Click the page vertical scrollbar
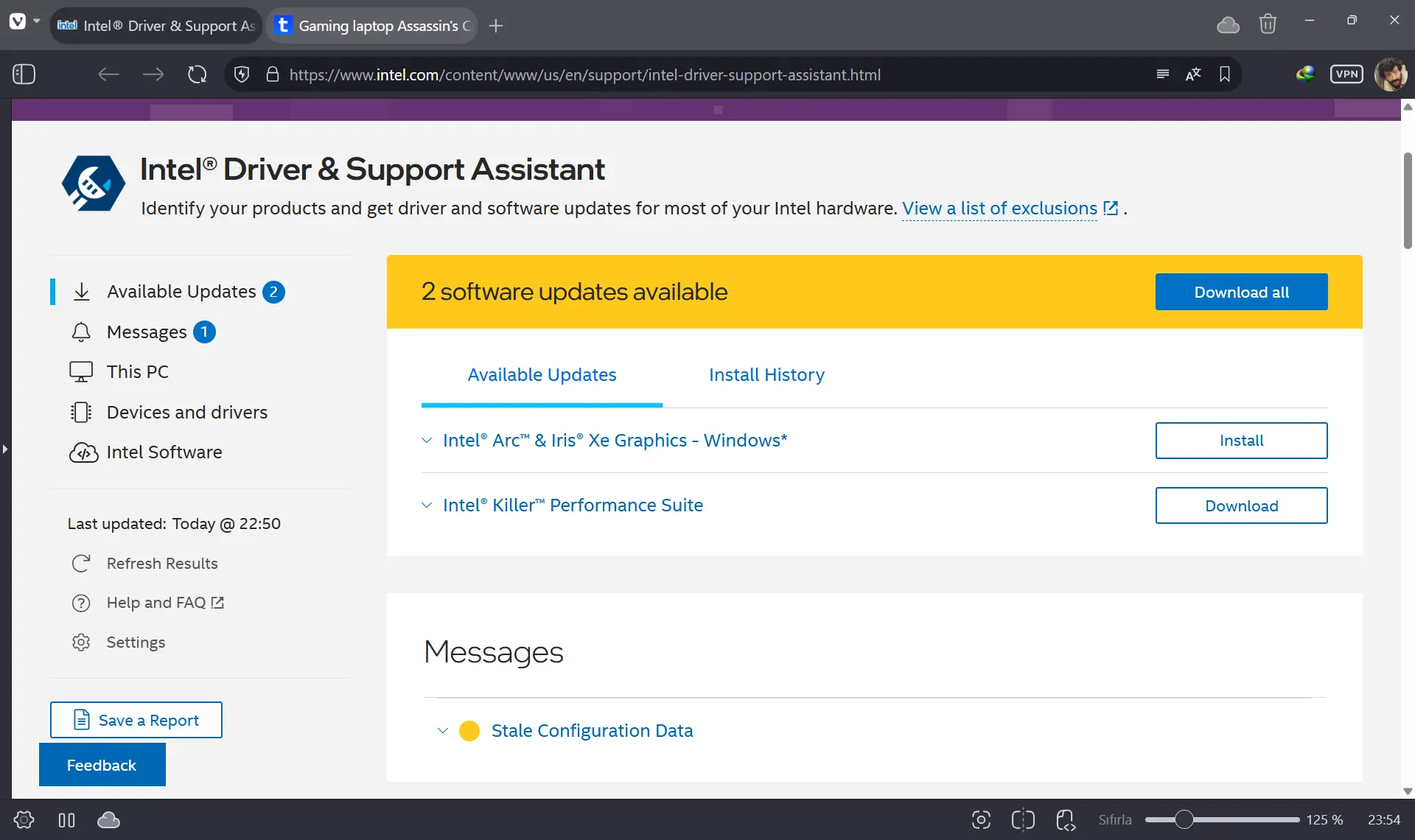The image size is (1415, 840). 1408,200
